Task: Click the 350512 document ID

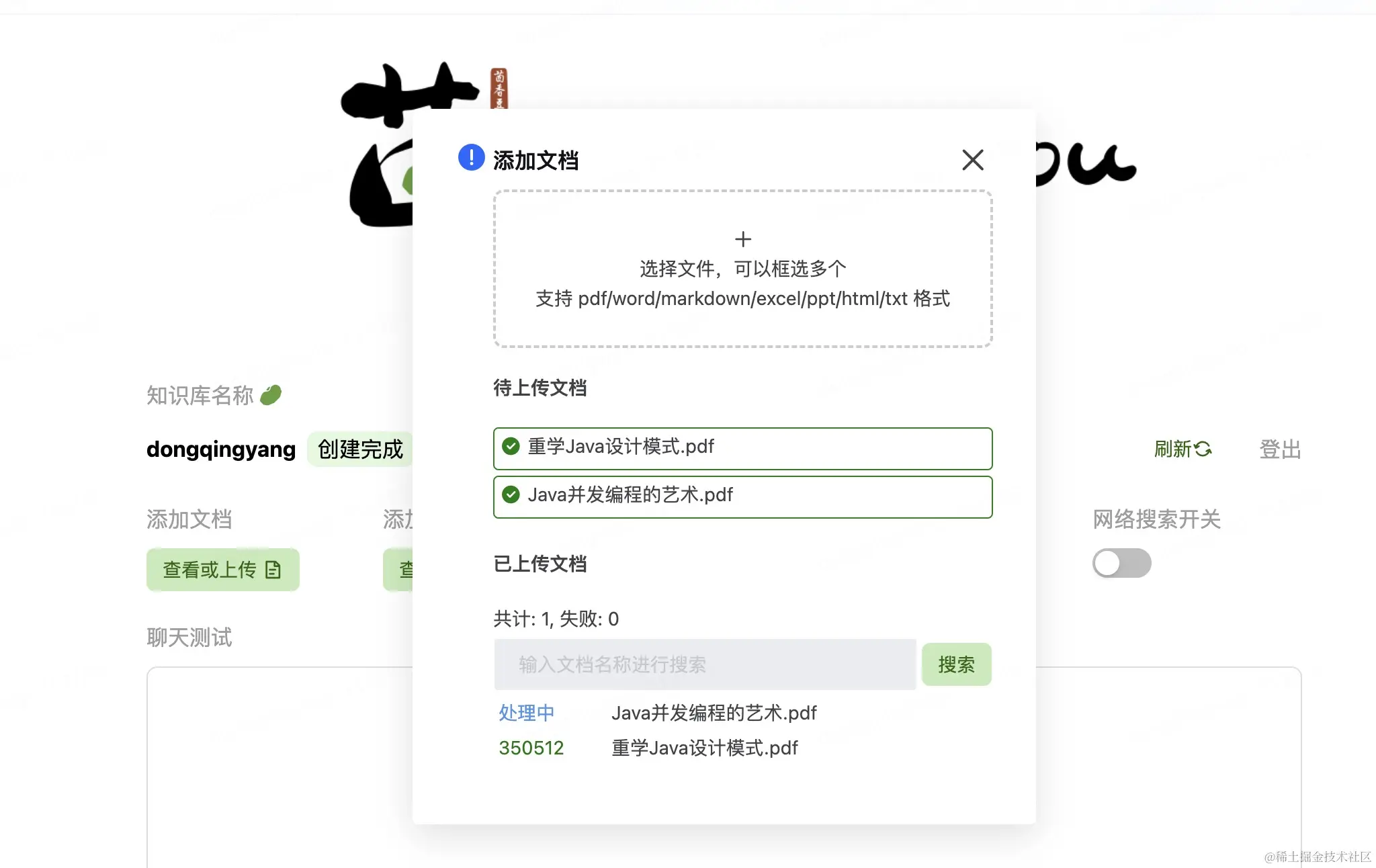Action: point(531,748)
